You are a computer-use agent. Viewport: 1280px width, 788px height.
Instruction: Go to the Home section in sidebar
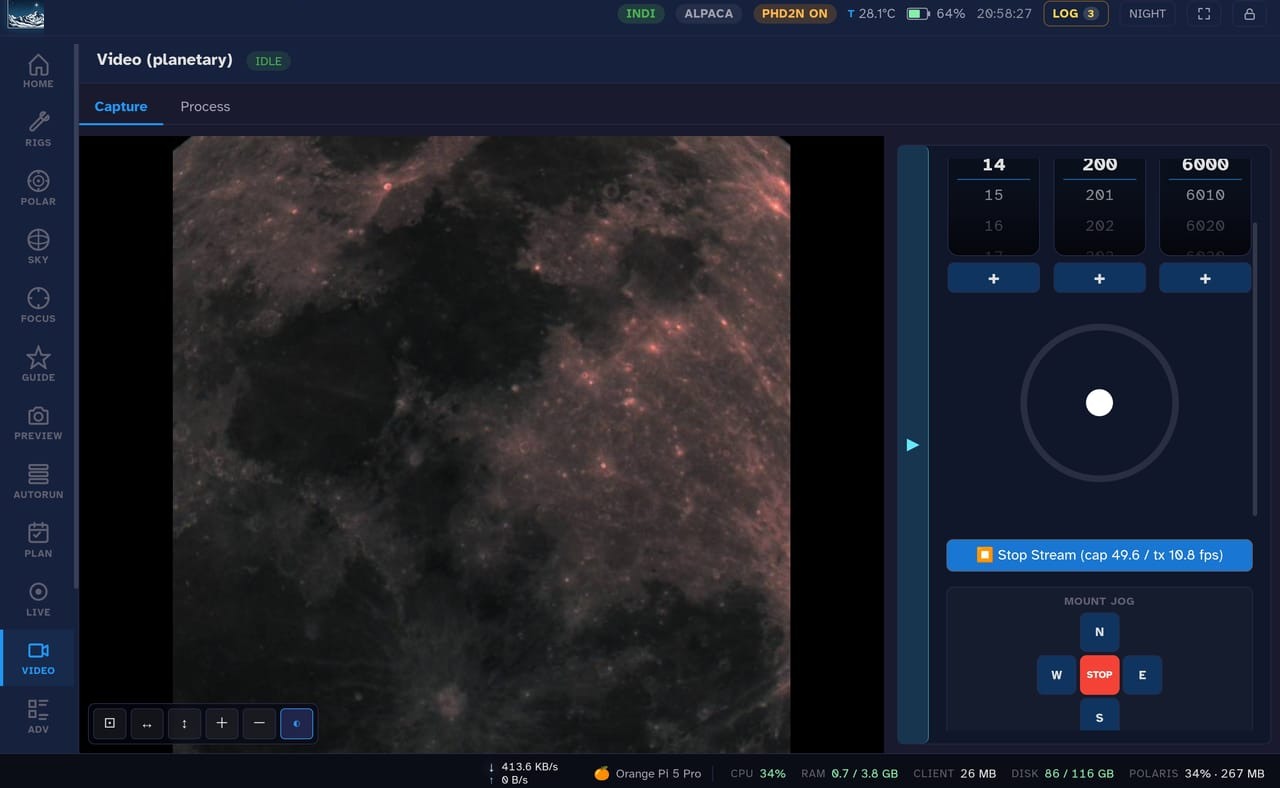click(38, 72)
